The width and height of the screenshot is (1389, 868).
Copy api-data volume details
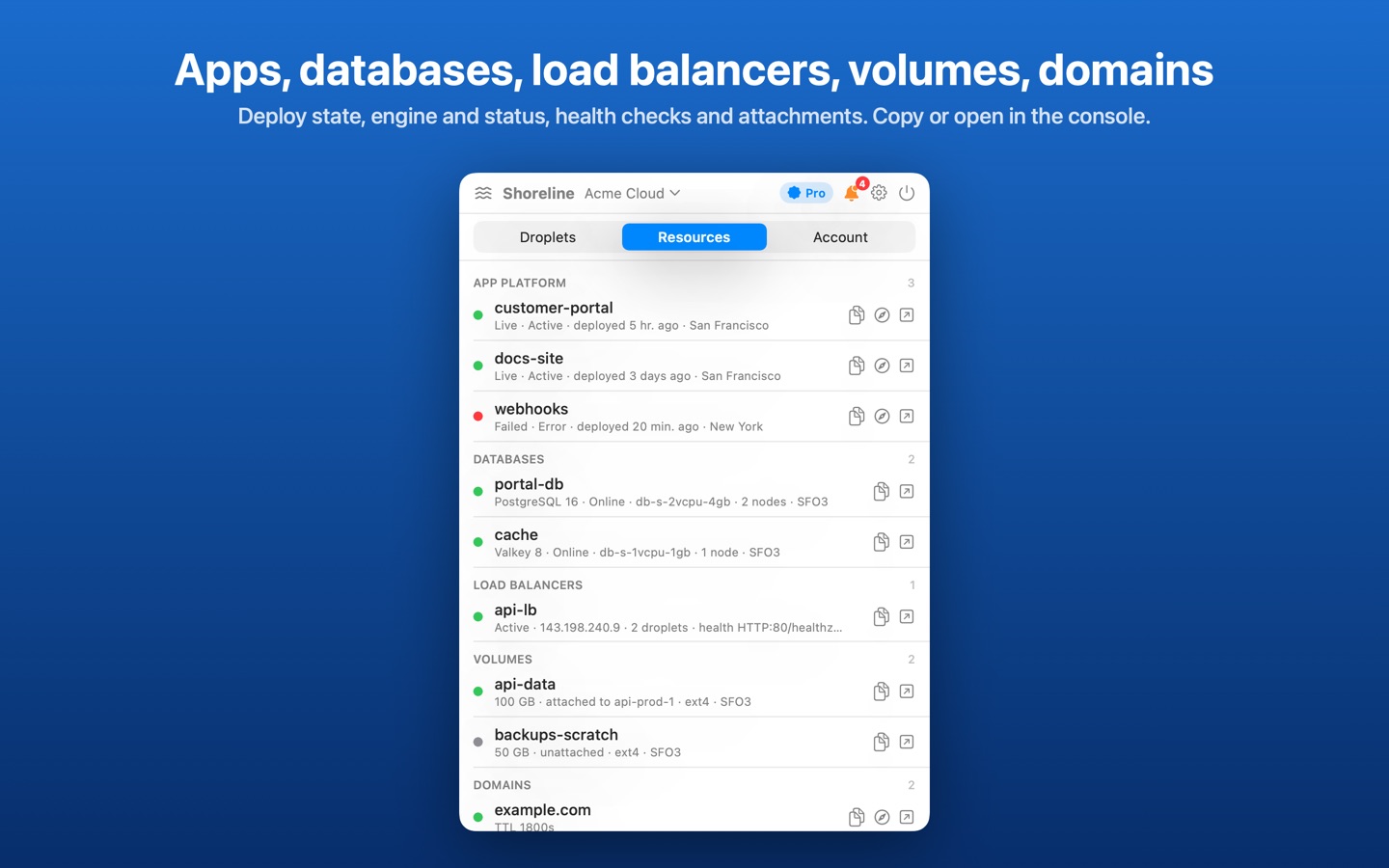881,692
